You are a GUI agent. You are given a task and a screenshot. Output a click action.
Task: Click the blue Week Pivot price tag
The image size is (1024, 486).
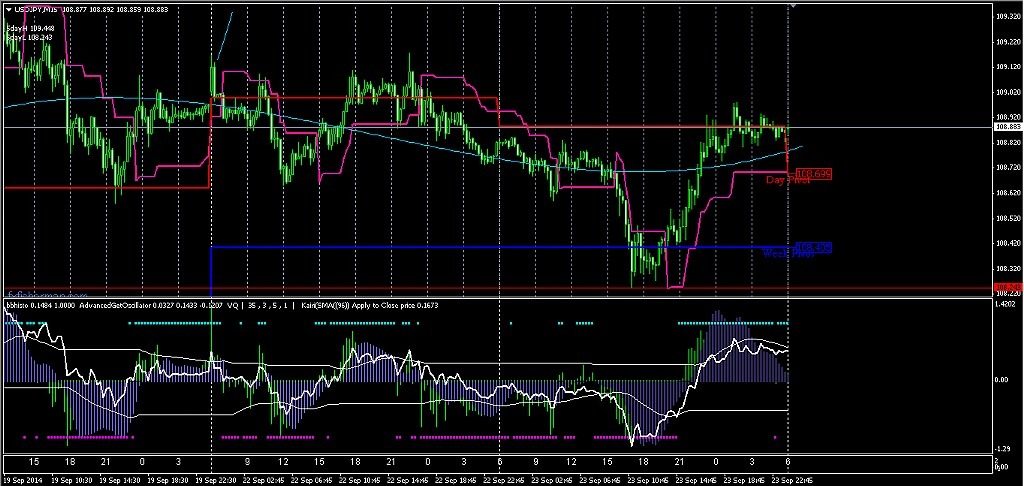[x=814, y=247]
